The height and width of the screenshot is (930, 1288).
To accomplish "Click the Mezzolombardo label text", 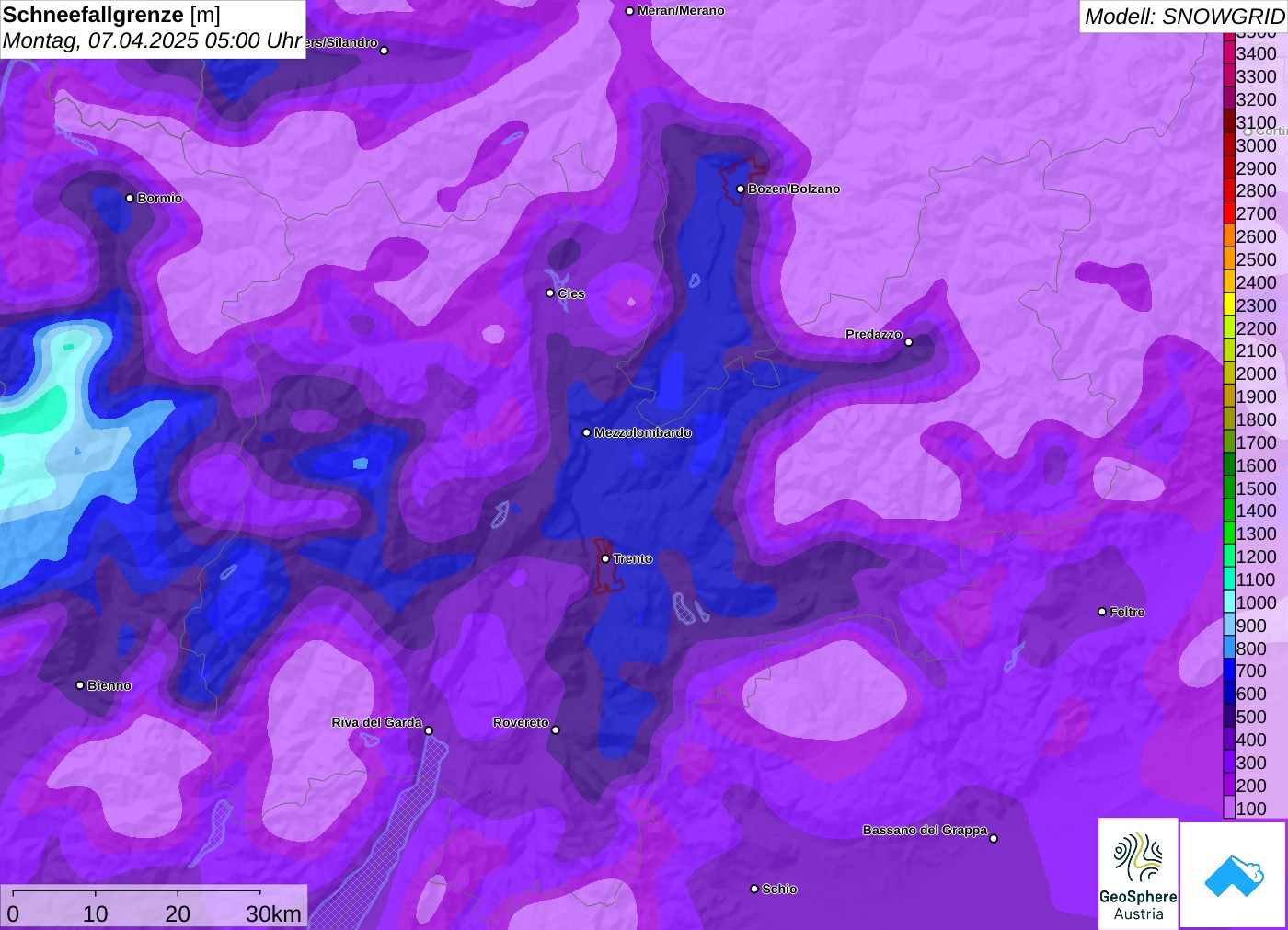I will click(x=643, y=432).
